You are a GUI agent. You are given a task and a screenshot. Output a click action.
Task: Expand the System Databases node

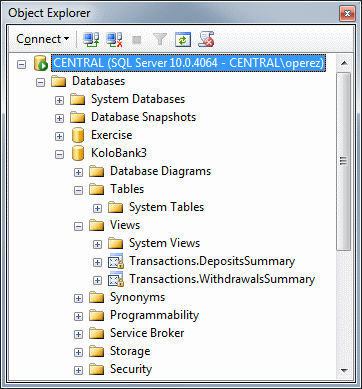click(59, 100)
